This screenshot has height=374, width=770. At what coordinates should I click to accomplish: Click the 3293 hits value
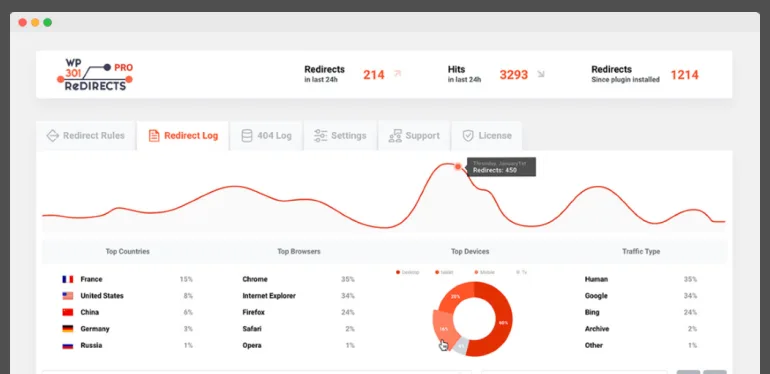(x=514, y=75)
